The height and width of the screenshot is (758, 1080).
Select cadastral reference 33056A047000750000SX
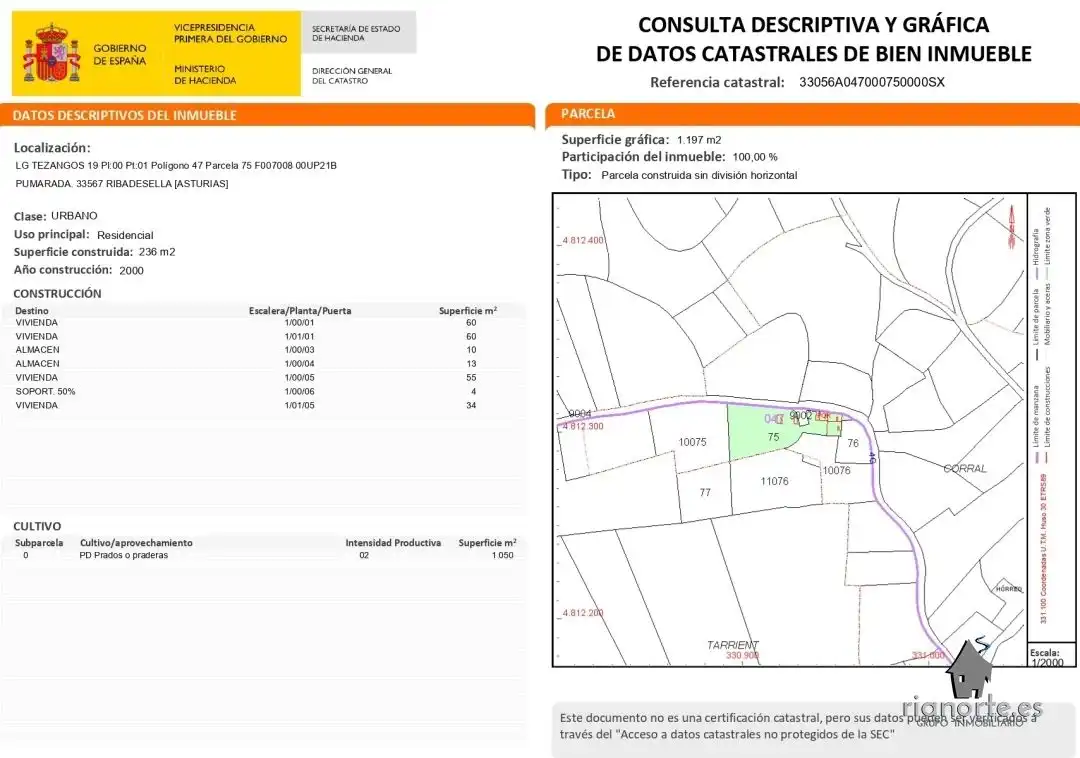coord(871,82)
